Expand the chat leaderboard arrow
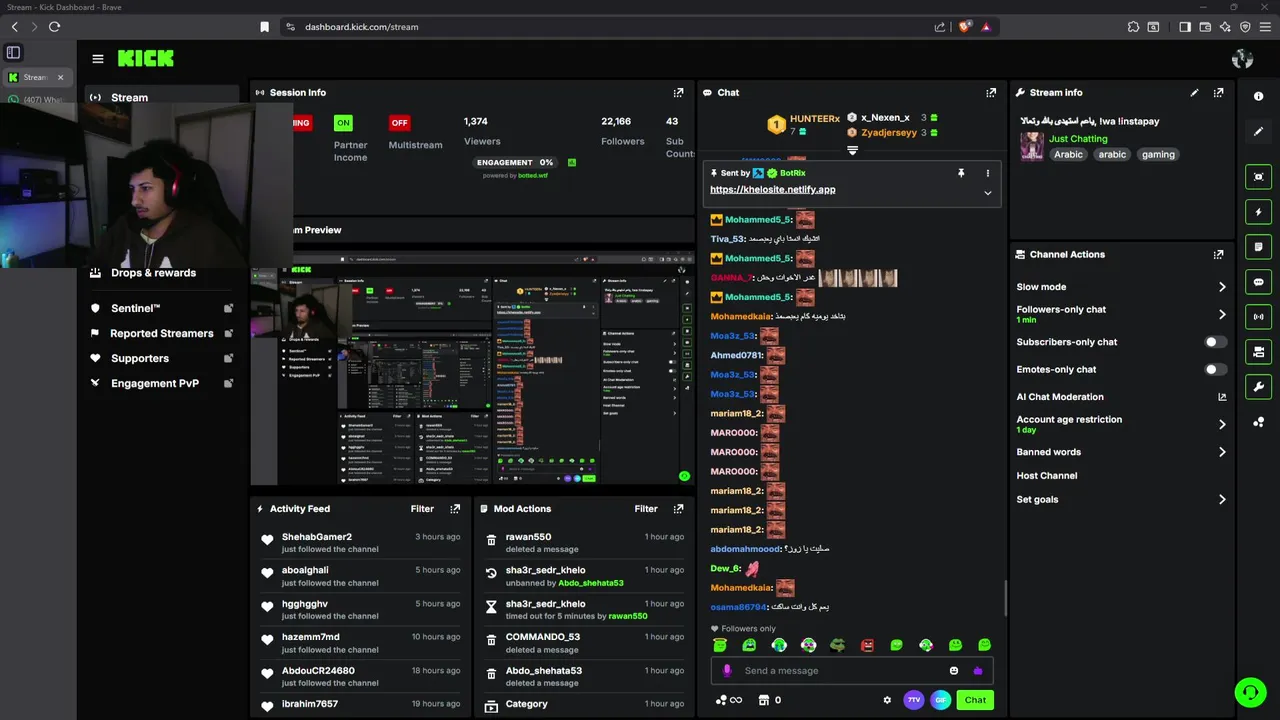Image resolution: width=1280 pixels, height=720 pixels. point(853,151)
